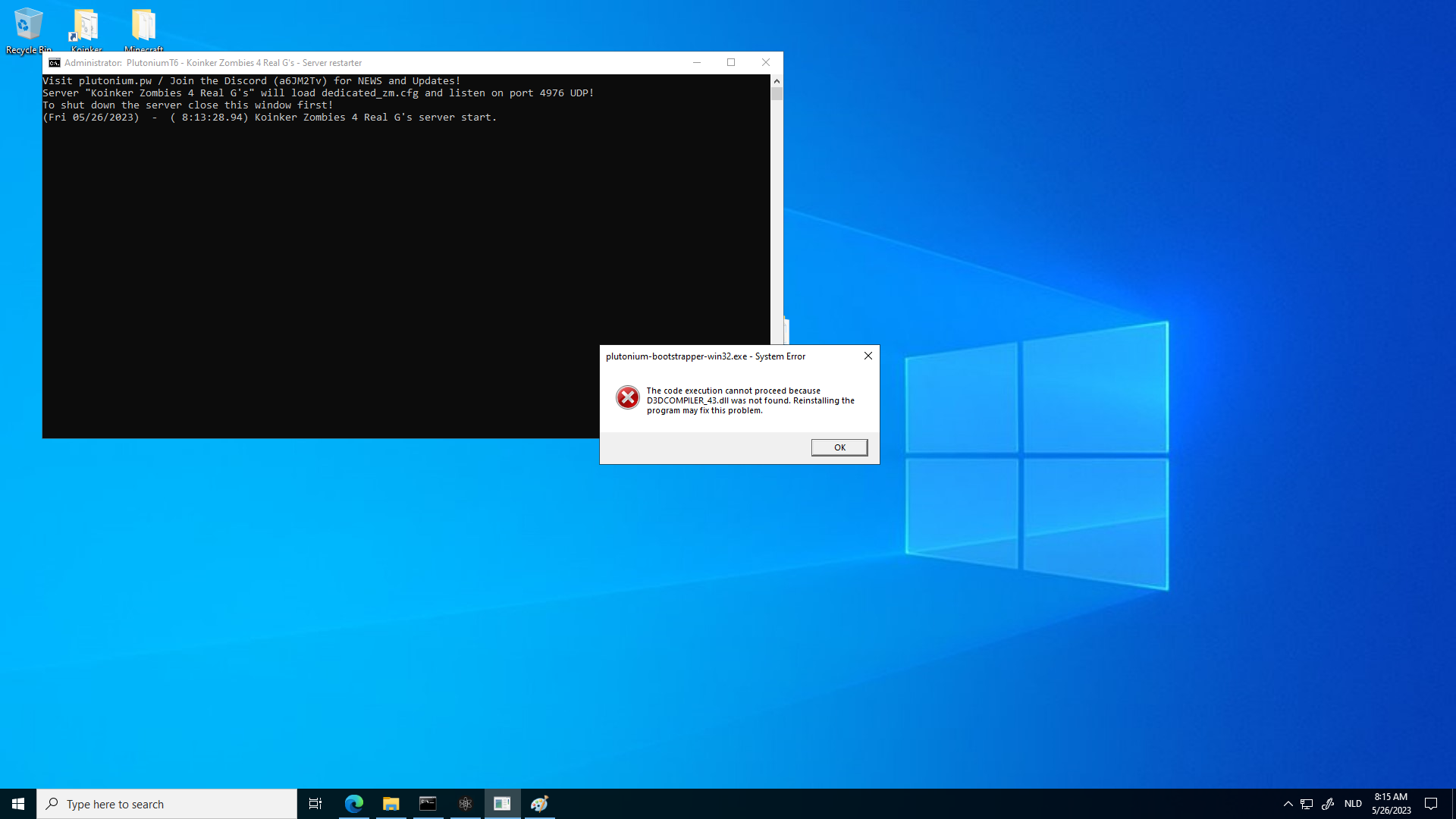1456x819 pixels.
Task: Open File Explorer from the taskbar
Action: 391,804
